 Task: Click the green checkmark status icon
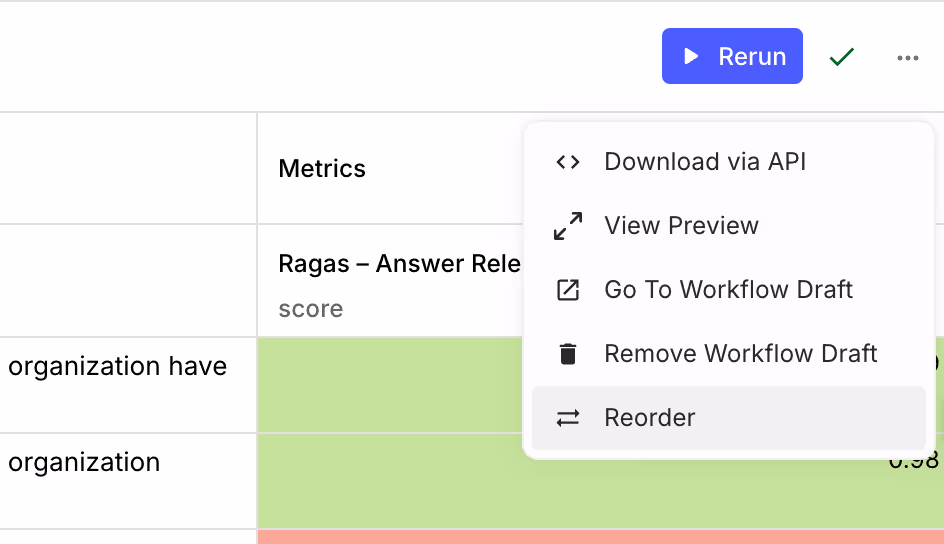[842, 57]
